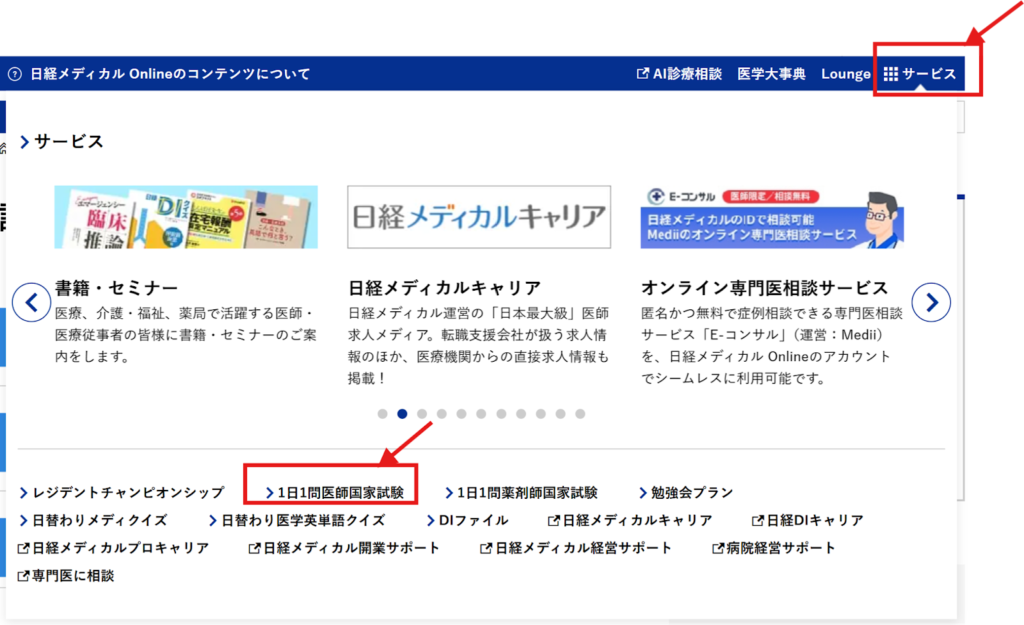Open レジデントチャンピオンシップ link
The width and height of the screenshot is (1024, 625).
click(128, 493)
